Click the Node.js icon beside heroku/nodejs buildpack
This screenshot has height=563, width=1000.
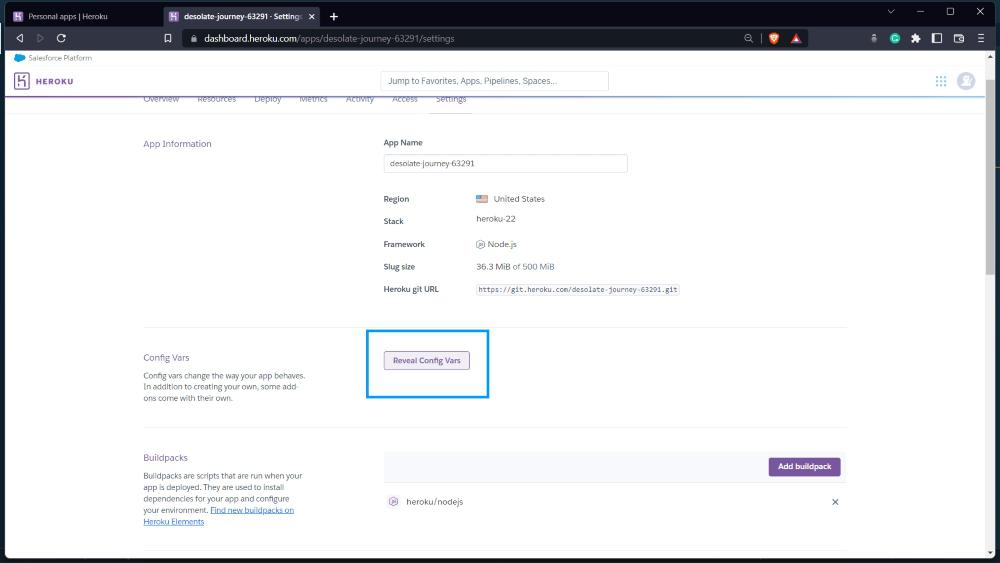click(x=393, y=502)
